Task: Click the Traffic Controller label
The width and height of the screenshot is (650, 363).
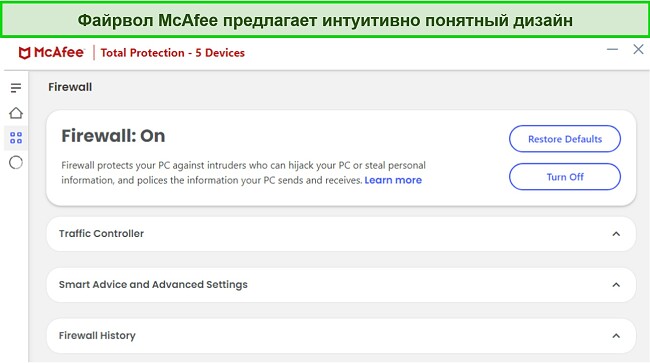Action: [x=101, y=234]
